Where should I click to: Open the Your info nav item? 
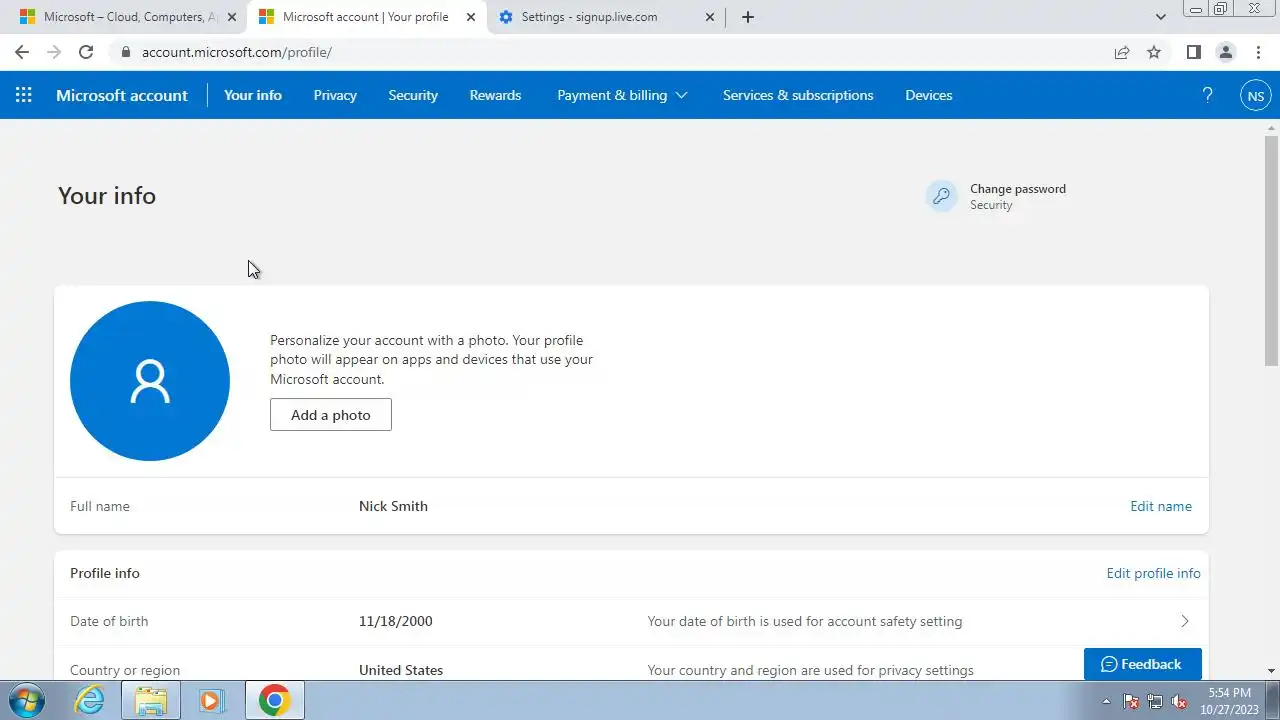(253, 95)
